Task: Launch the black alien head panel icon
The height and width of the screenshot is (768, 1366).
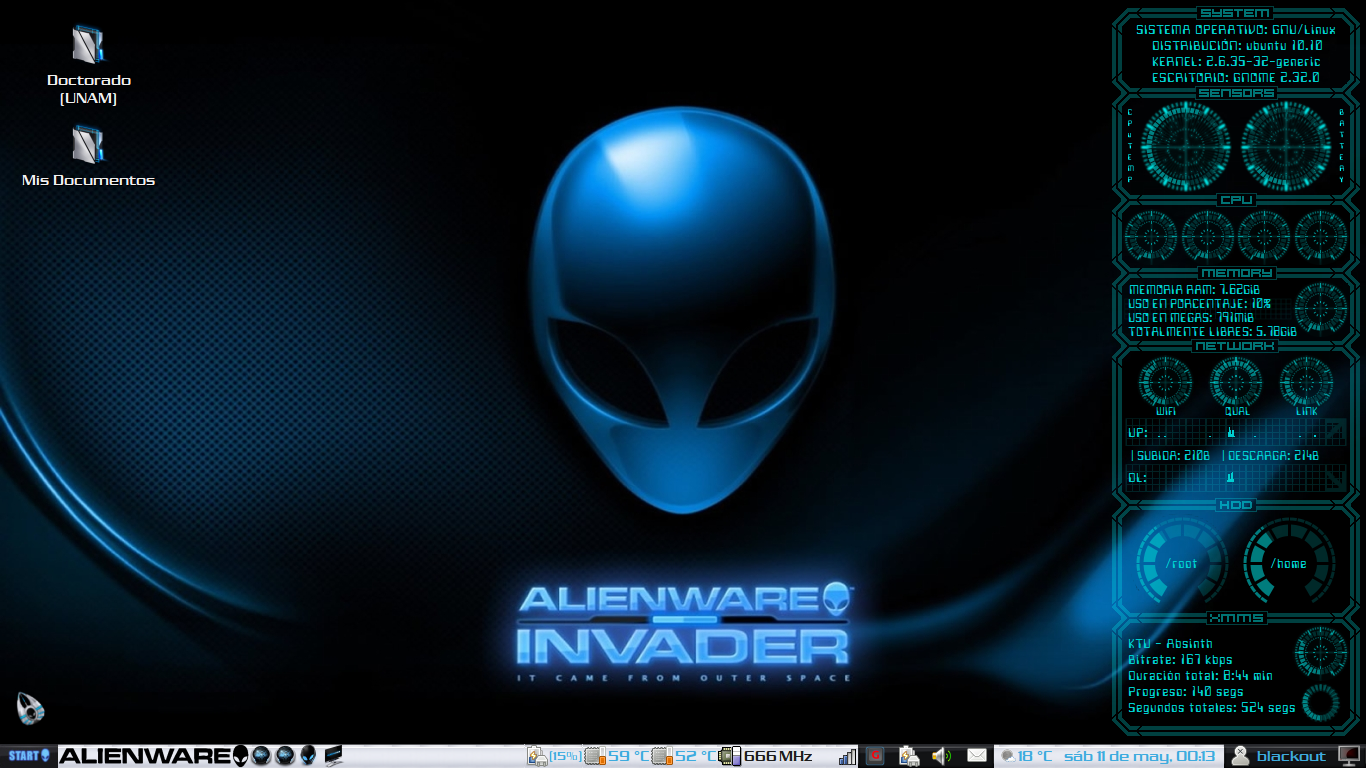Action: (240, 756)
